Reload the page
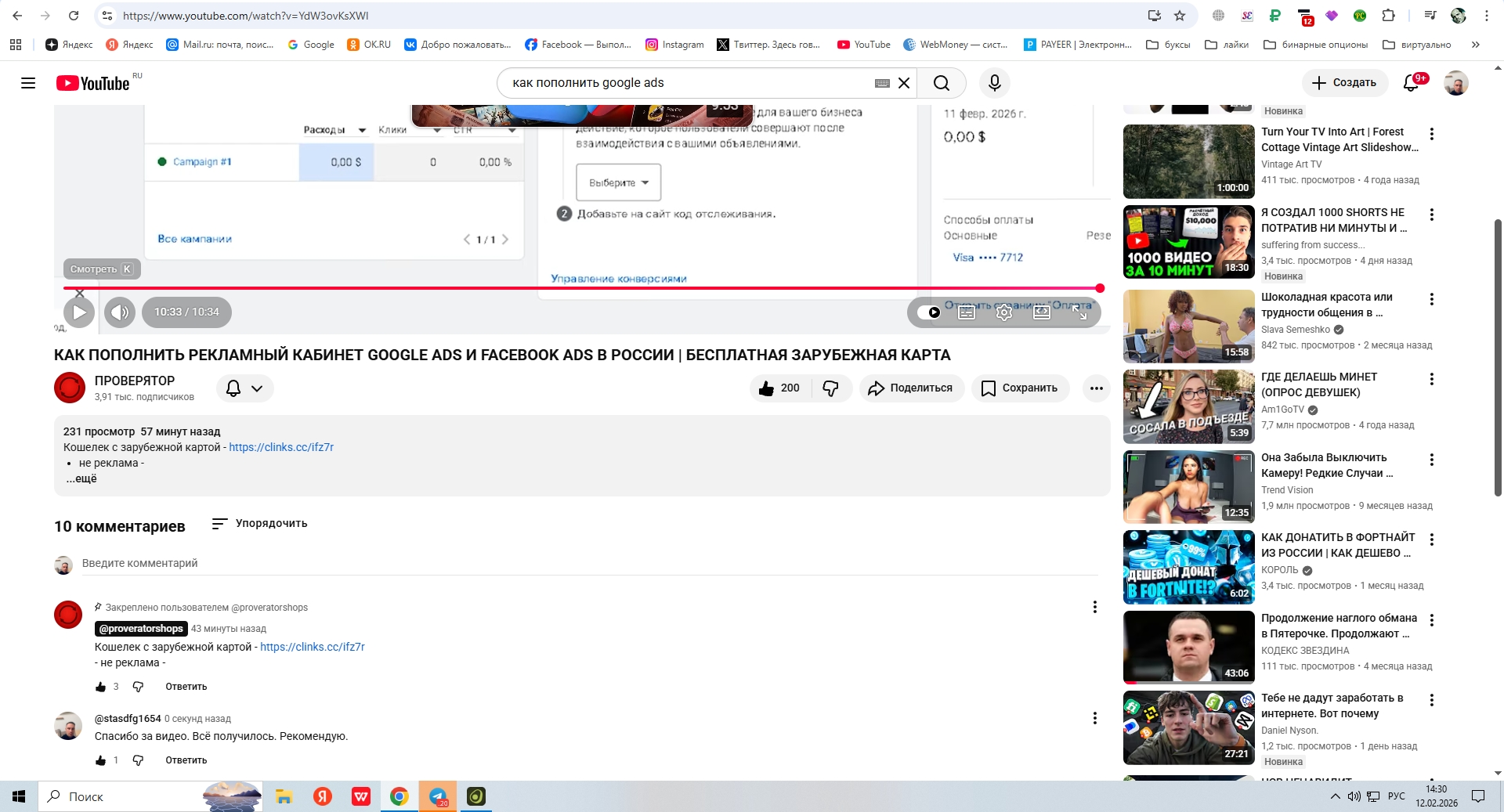This screenshot has width=1504, height=812. tap(74, 16)
